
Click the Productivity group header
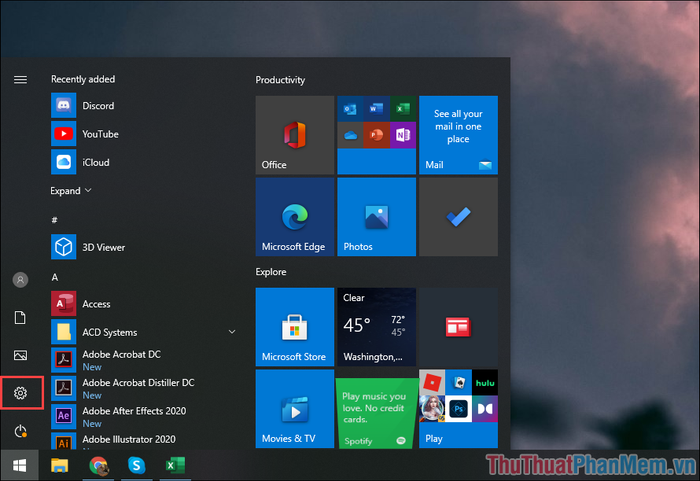pyautogui.click(x=280, y=80)
